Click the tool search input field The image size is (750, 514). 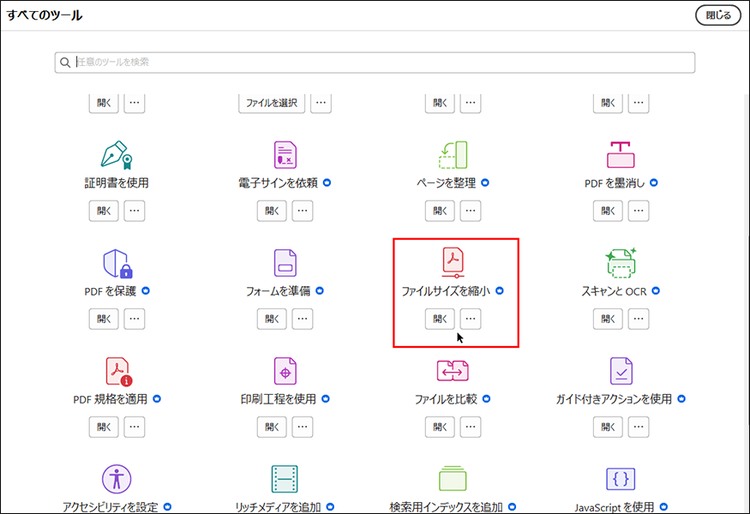(380, 62)
